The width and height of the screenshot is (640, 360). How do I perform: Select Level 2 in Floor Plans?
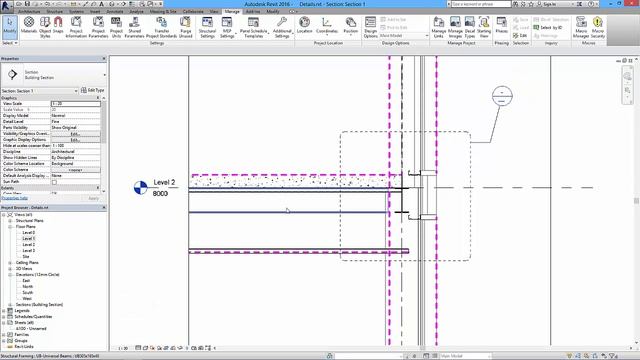[29, 244]
